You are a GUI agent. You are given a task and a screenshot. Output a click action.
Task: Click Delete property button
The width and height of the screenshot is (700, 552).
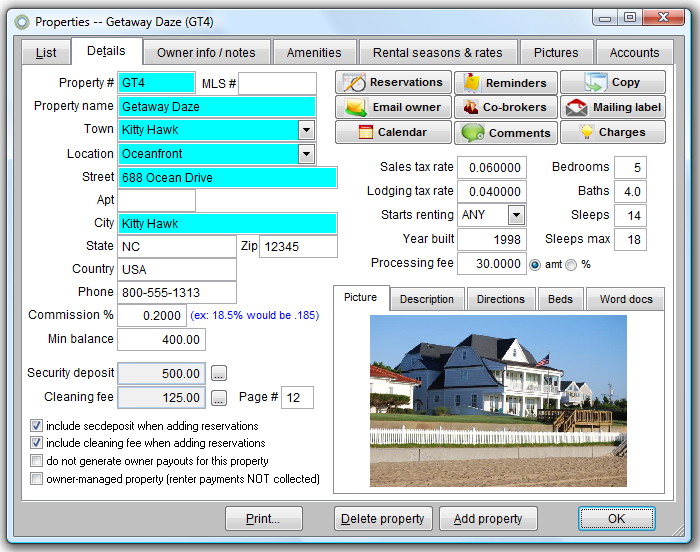point(383,519)
